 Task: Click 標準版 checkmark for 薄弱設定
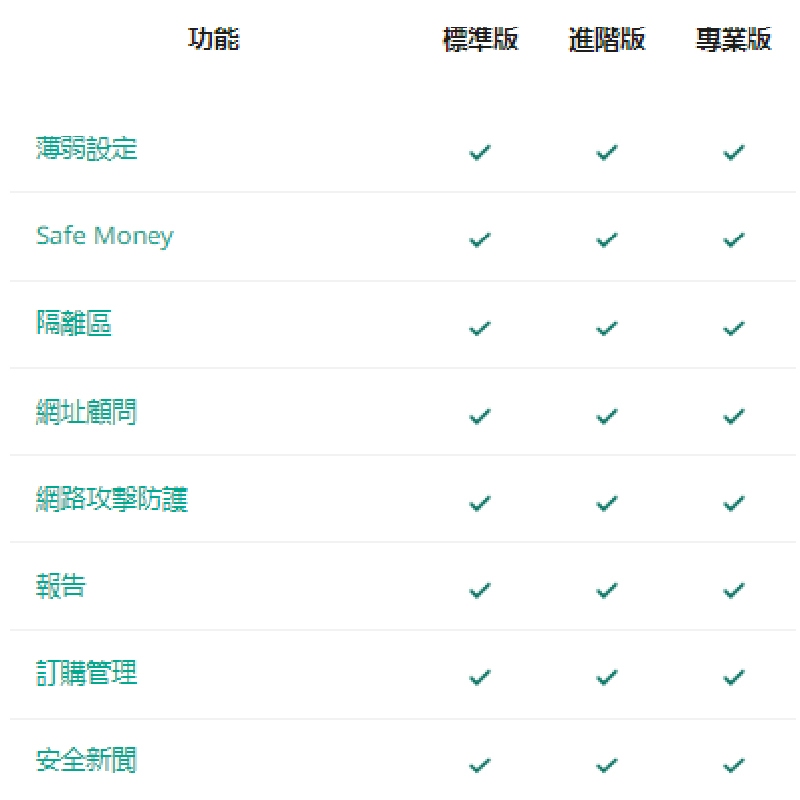tap(480, 153)
